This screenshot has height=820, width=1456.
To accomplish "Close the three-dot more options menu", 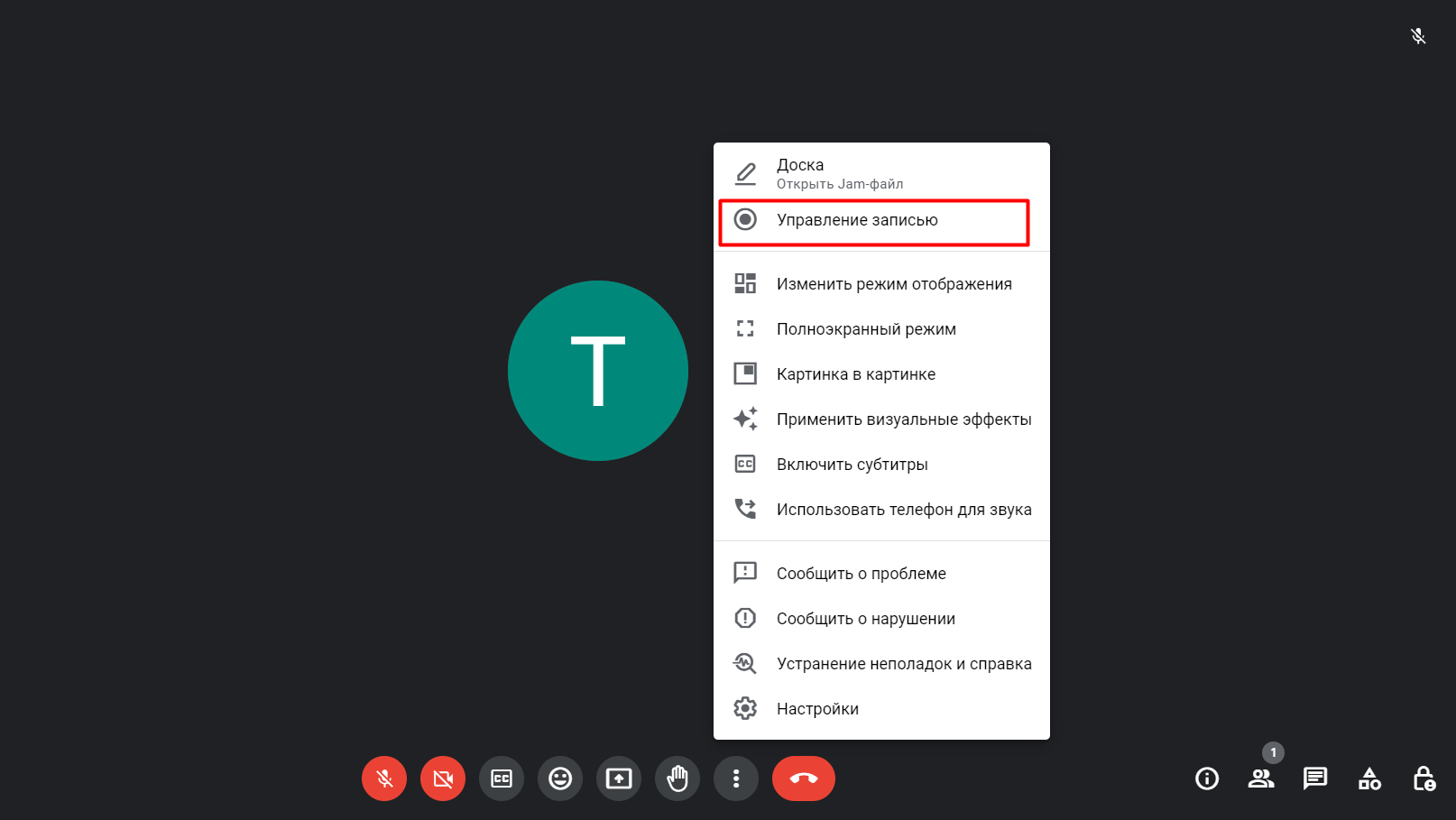I will point(736,779).
